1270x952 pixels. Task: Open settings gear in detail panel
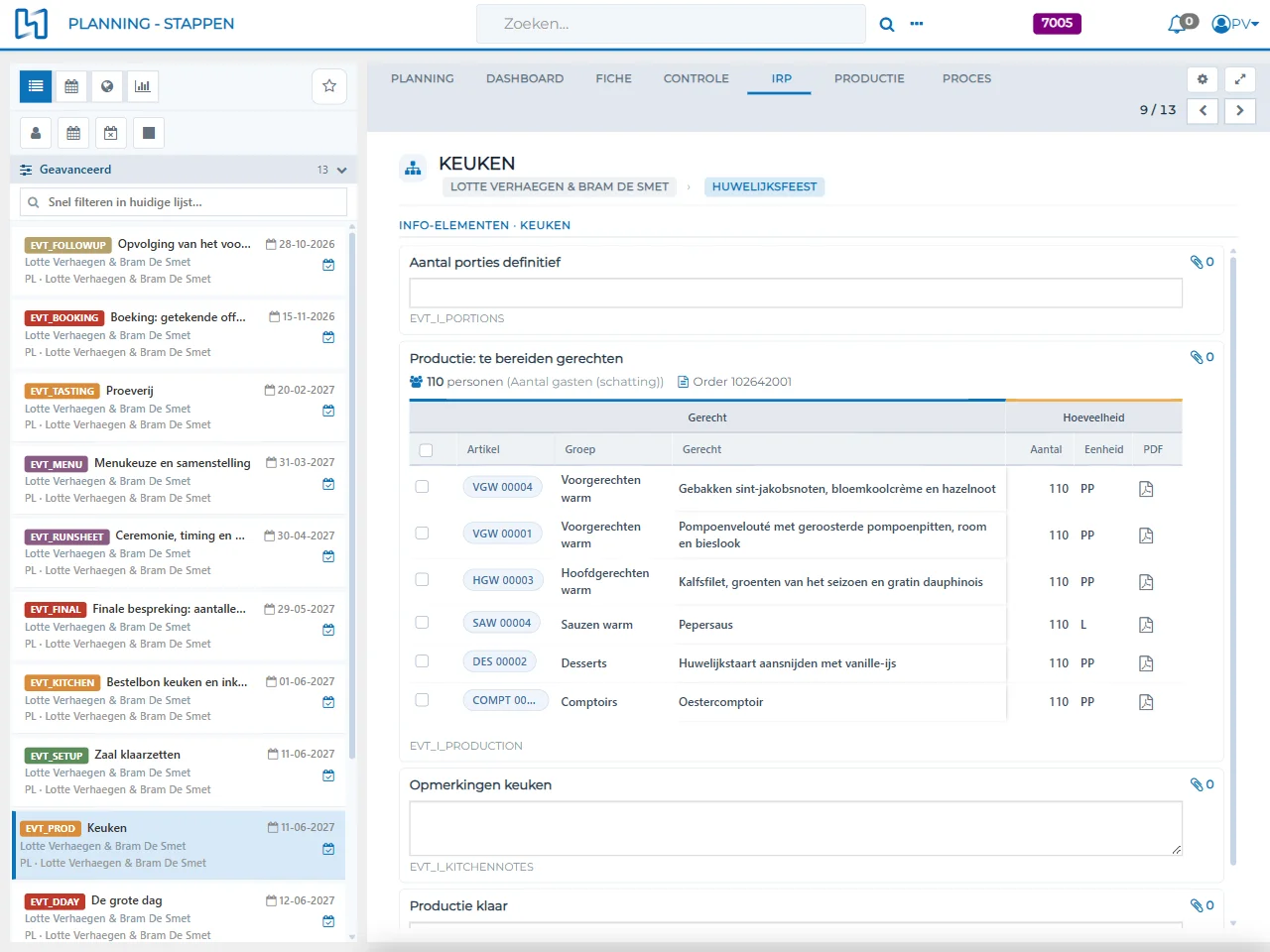pos(1203,79)
